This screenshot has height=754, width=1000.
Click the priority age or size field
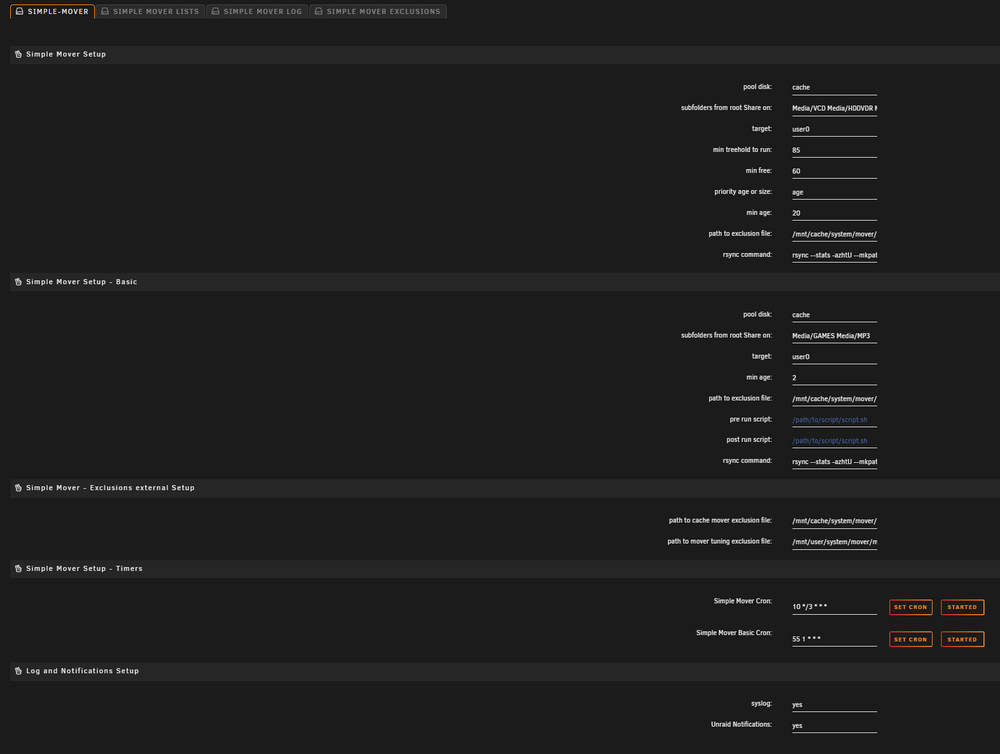pyautogui.click(x=834, y=192)
